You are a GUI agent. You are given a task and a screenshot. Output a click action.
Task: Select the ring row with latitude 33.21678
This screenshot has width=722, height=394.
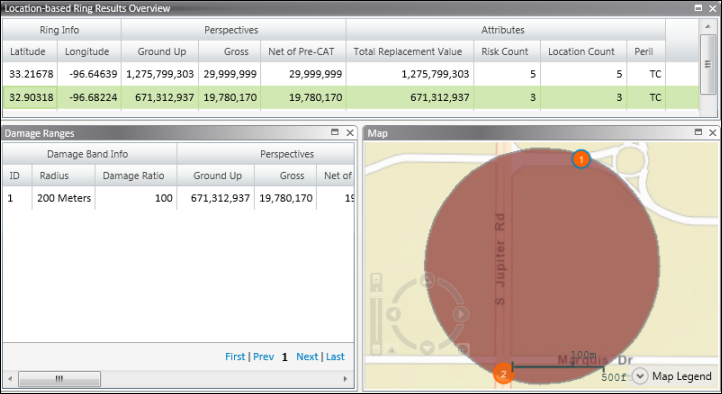coord(334,74)
